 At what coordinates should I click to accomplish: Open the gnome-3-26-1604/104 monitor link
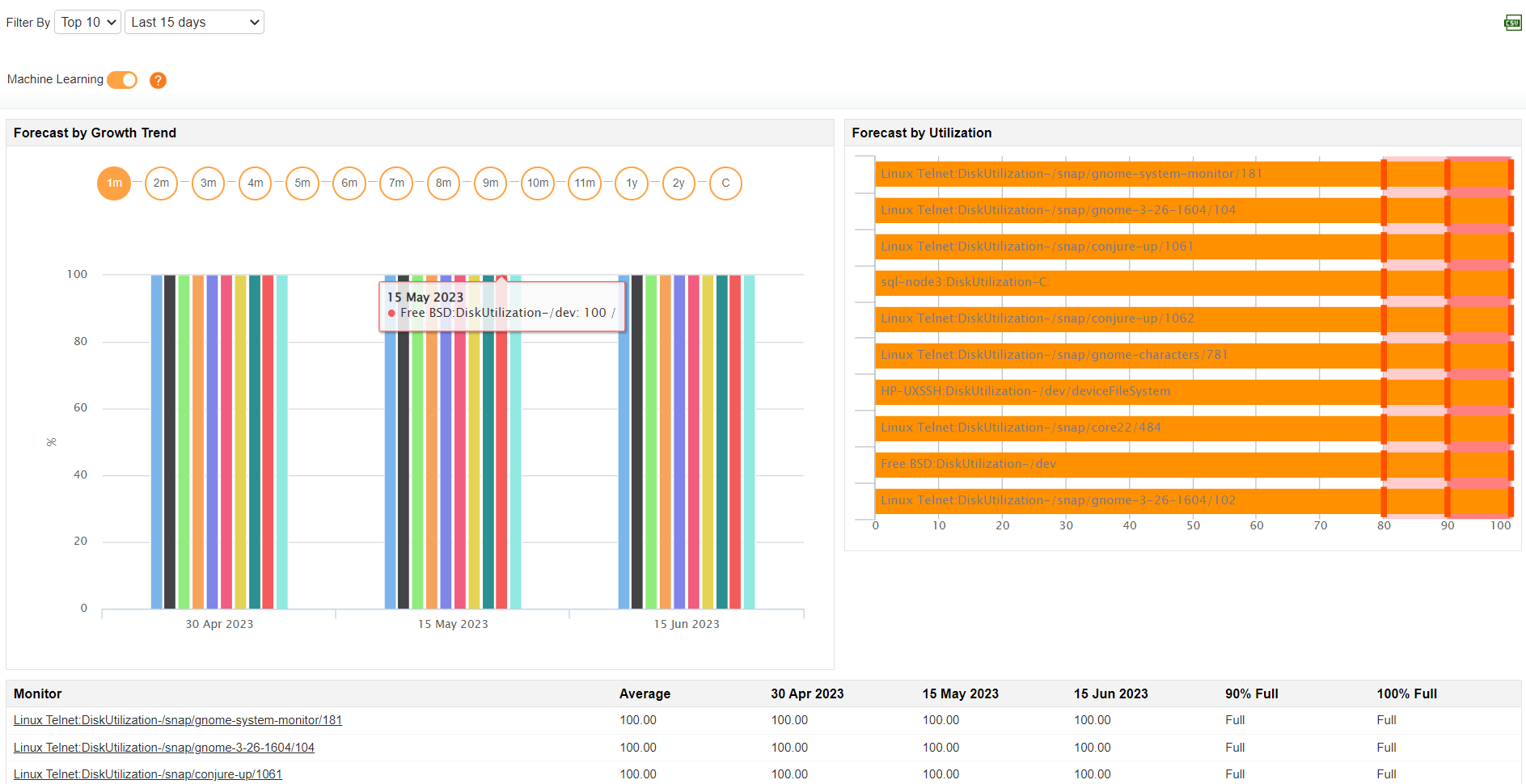pos(164,747)
